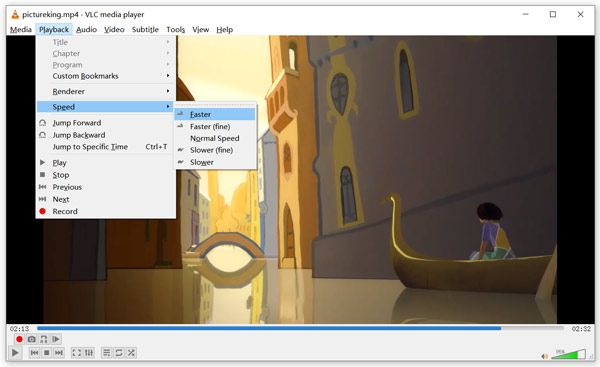
Task: Close the VLC media player window
Action: point(580,14)
